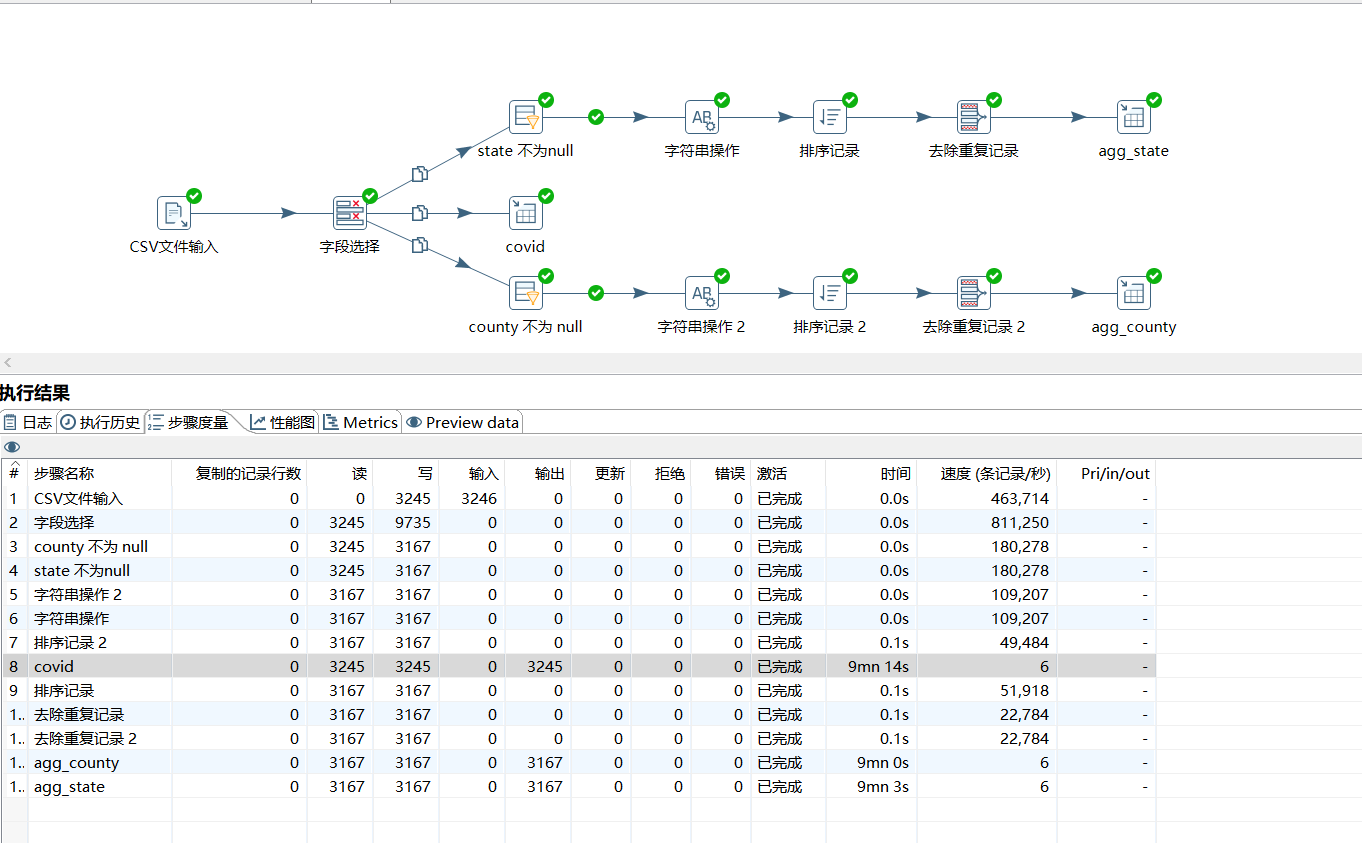Click the green check badge on agg_state

tap(1154, 100)
